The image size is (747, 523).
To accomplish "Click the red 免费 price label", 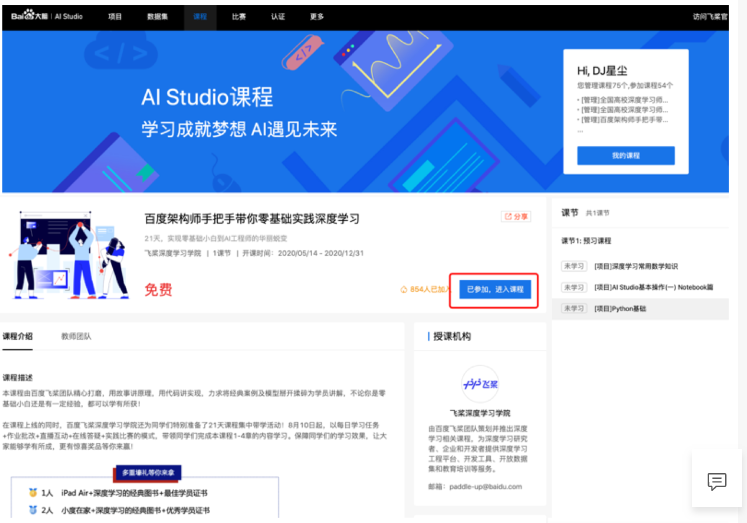I will (x=158, y=290).
